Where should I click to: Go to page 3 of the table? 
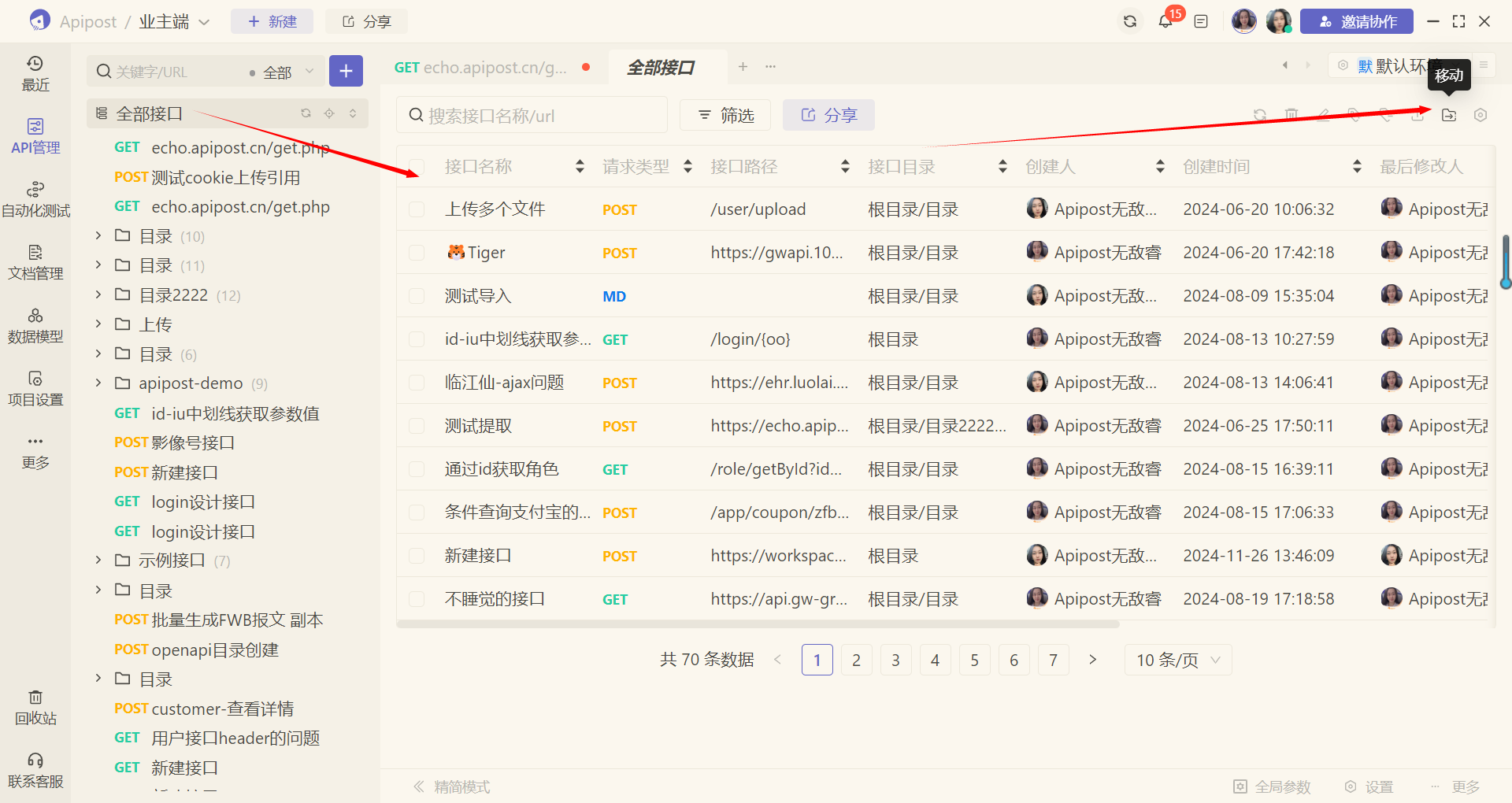pyautogui.click(x=895, y=660)
